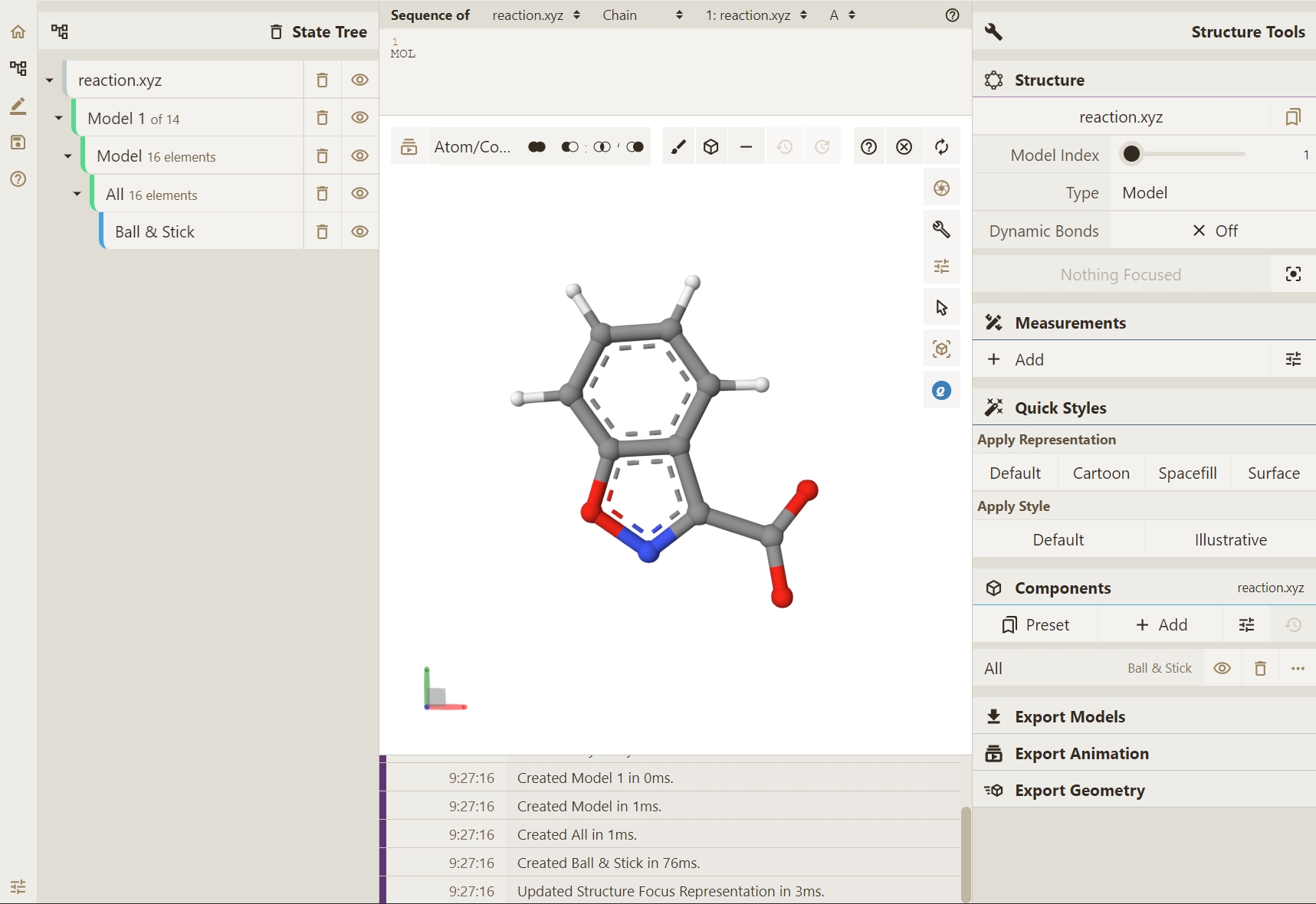1316x904 pixels.
Task: Expand the Export Animation section
Action: pos(1081,754)
